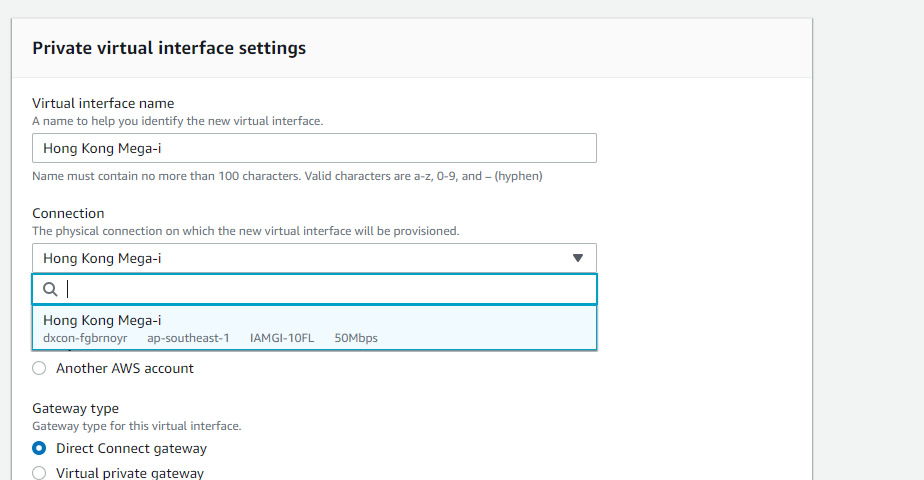Click the IAMGI-10FL location text in option
Screen dimensions: 924x480
[282, 338]
